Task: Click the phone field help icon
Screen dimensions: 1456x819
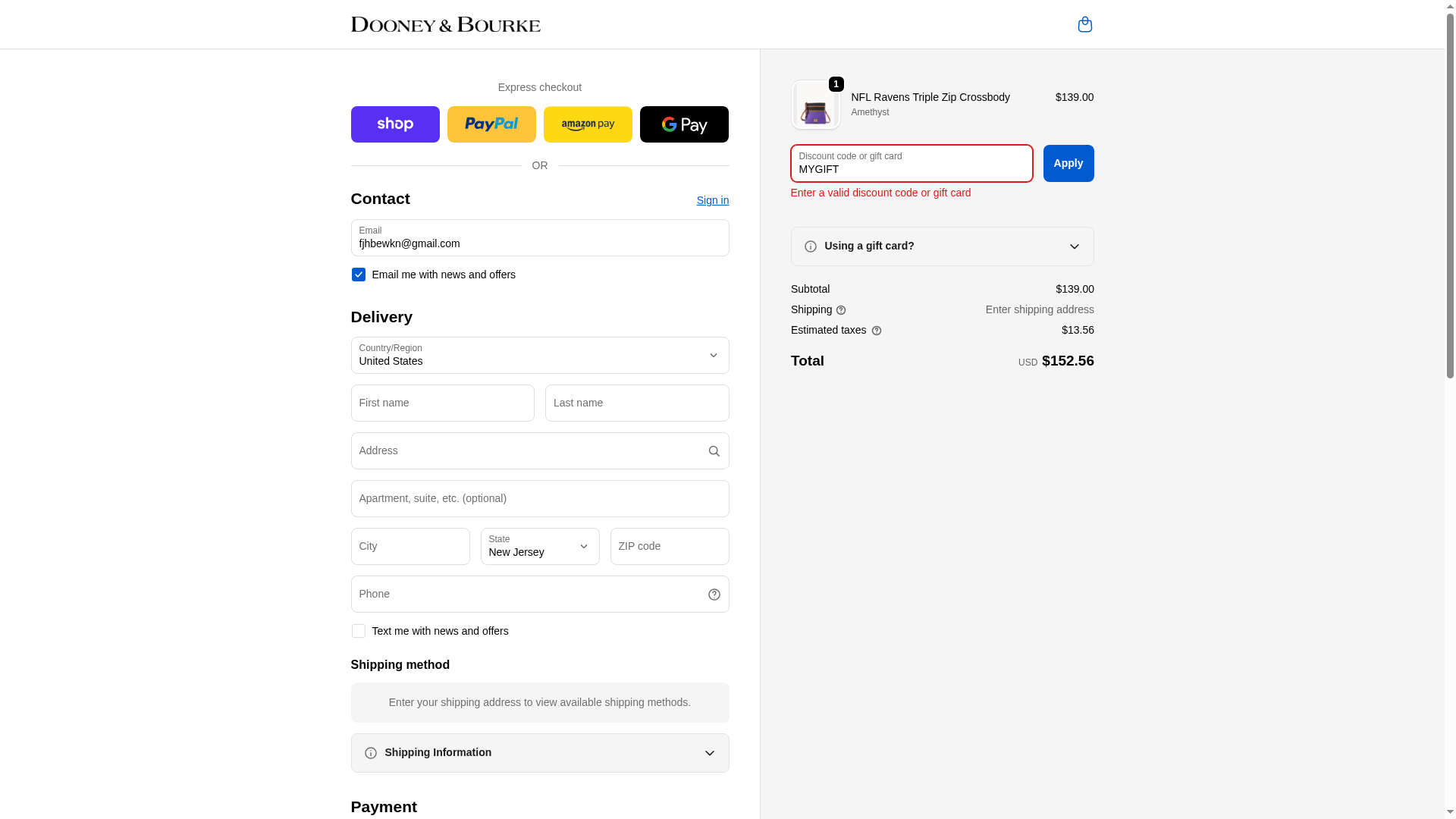Action: 714,595
